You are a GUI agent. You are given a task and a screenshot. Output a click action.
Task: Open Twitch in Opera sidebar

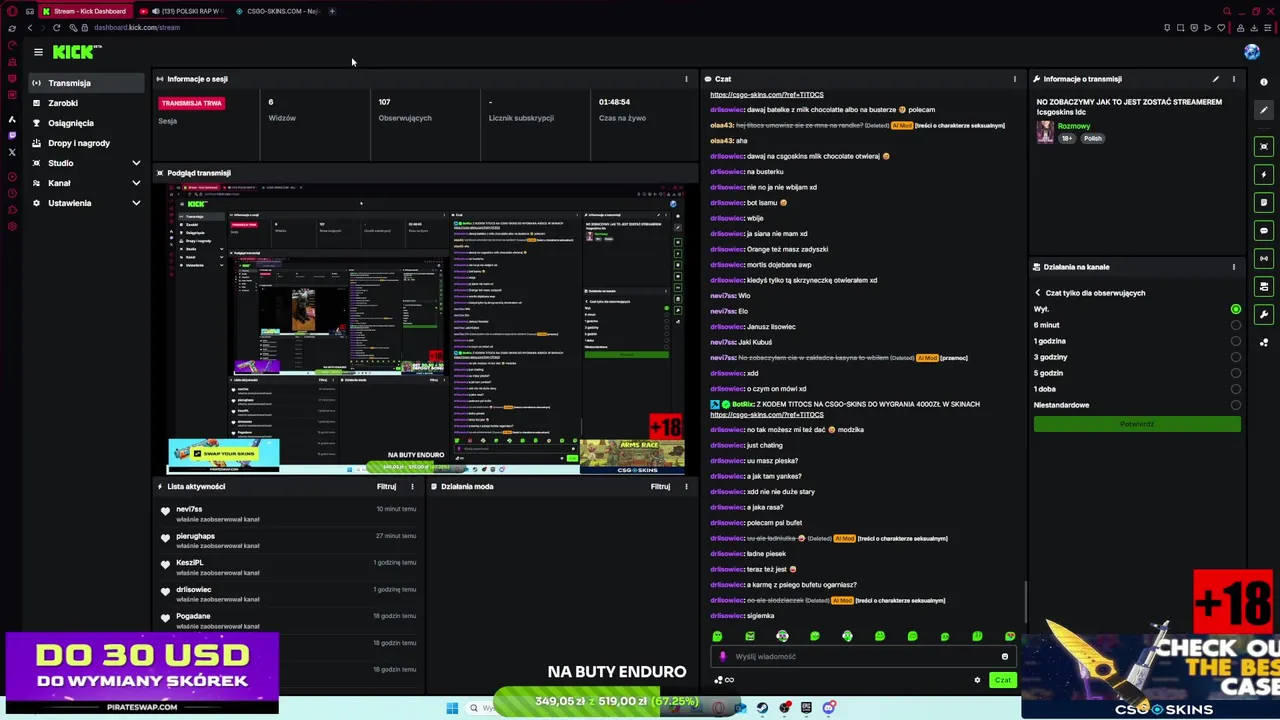coord(12,137)
